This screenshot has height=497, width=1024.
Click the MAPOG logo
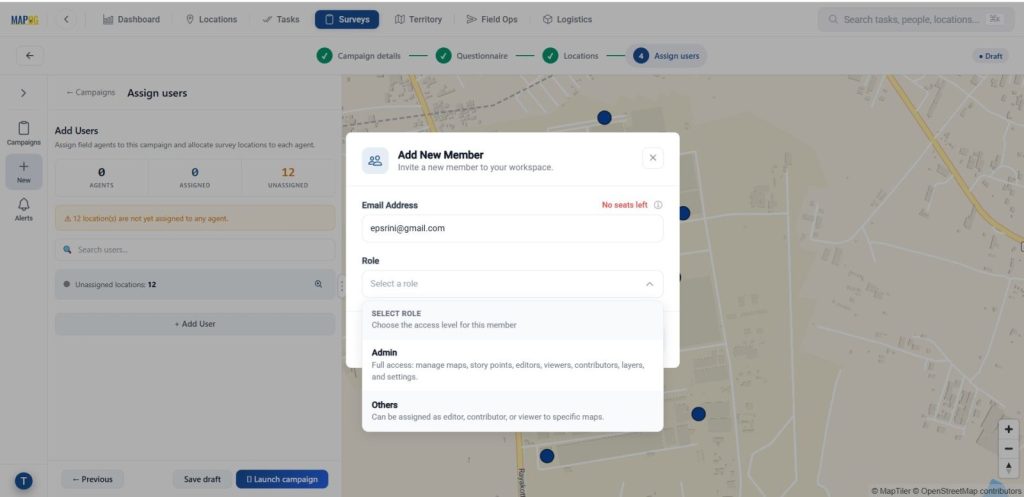click(x=24, y=20)
